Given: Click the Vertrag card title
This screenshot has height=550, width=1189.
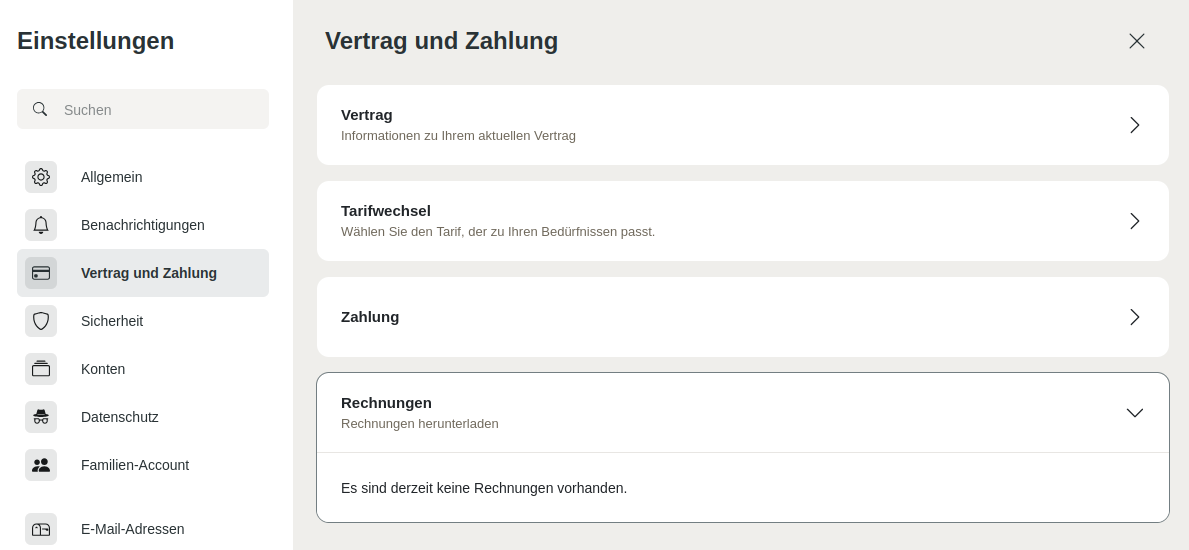Looking at the screenshot, I should (x=367, y=115).
